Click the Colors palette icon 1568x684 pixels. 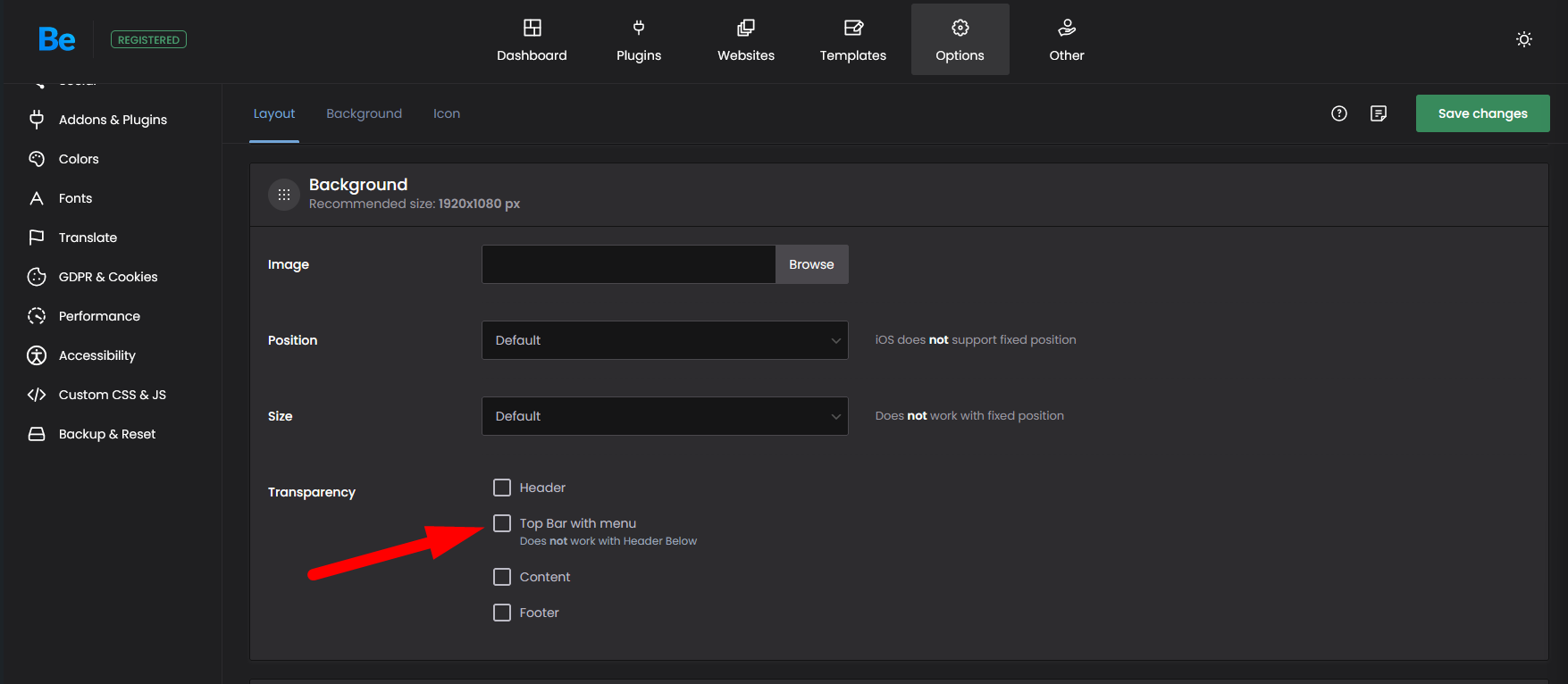coord(37,159)
